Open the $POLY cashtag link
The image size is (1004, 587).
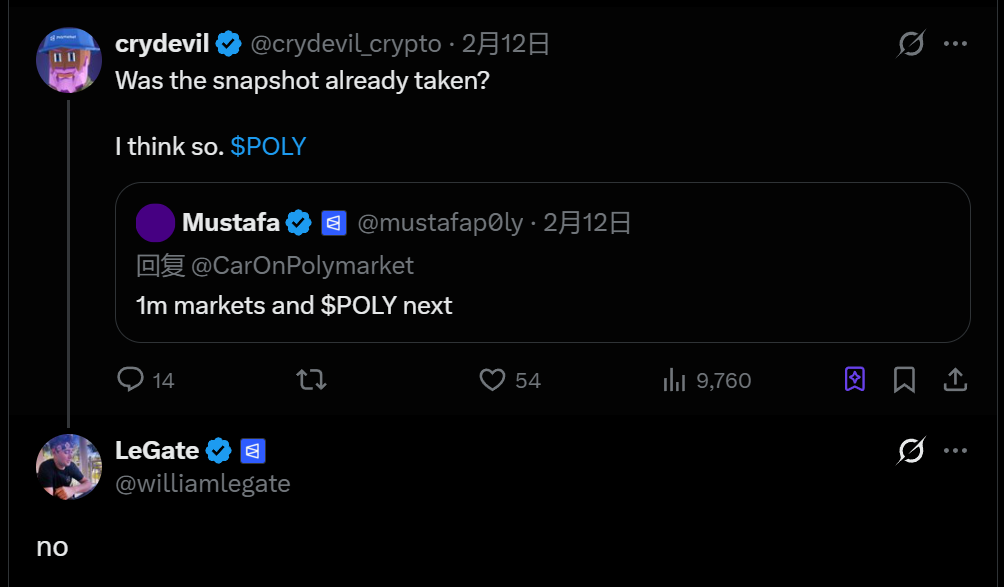(268, 147)
